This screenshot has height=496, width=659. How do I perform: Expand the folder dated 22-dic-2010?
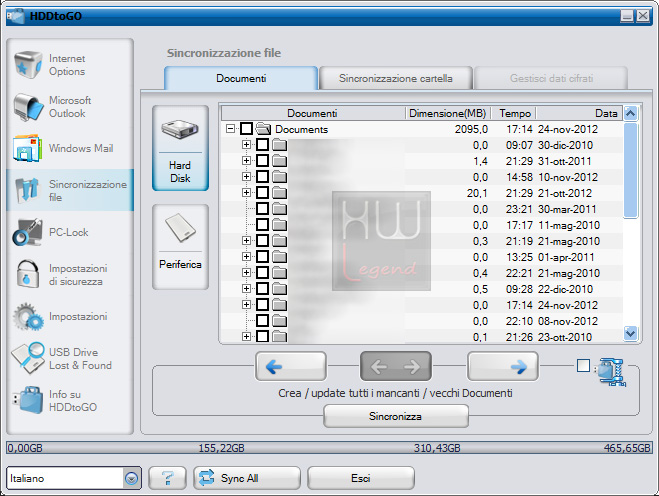click(x=247, y=288)
